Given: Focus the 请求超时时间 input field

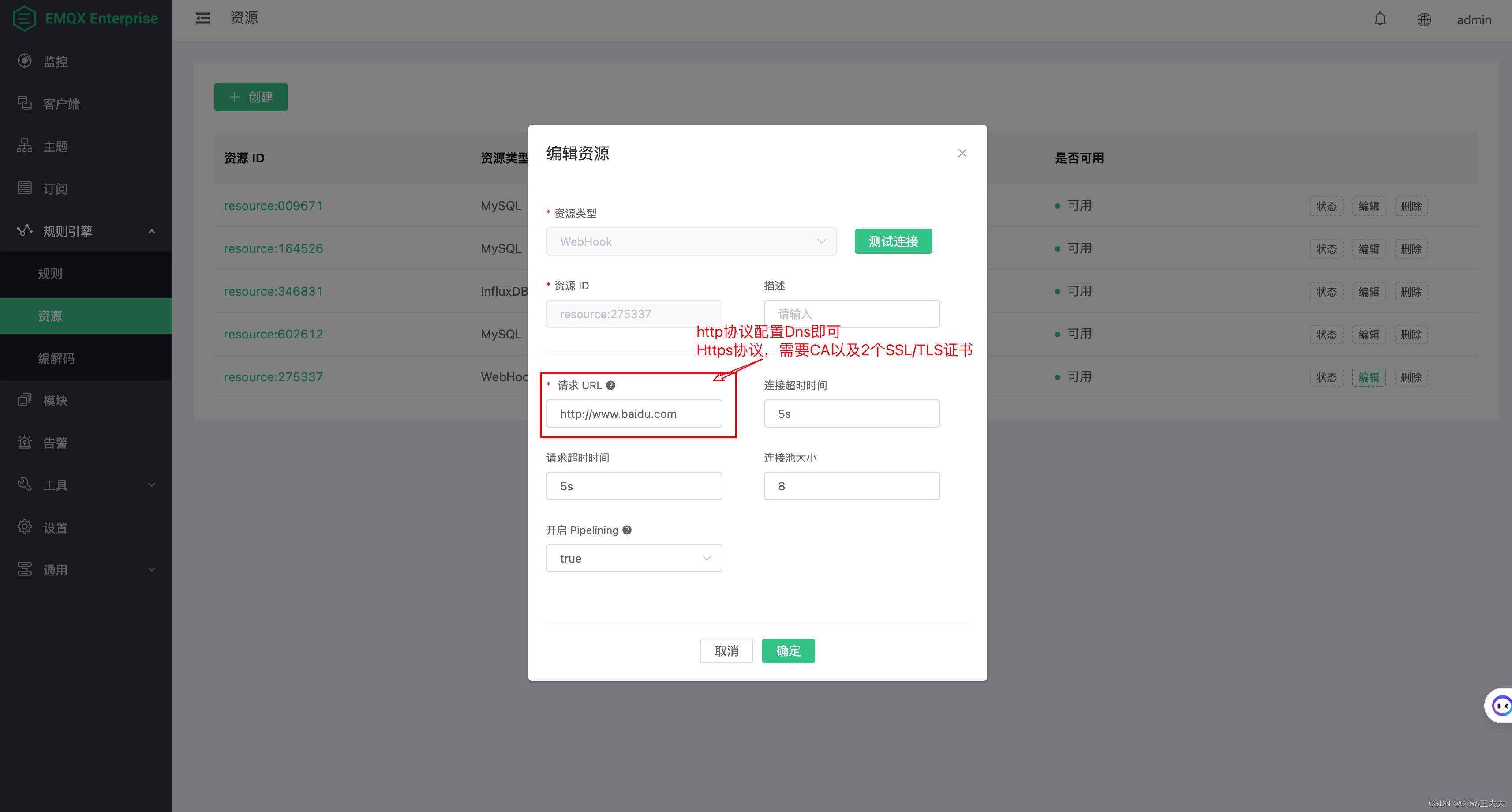Looking at the screenshot, I should tap(634, 485).
